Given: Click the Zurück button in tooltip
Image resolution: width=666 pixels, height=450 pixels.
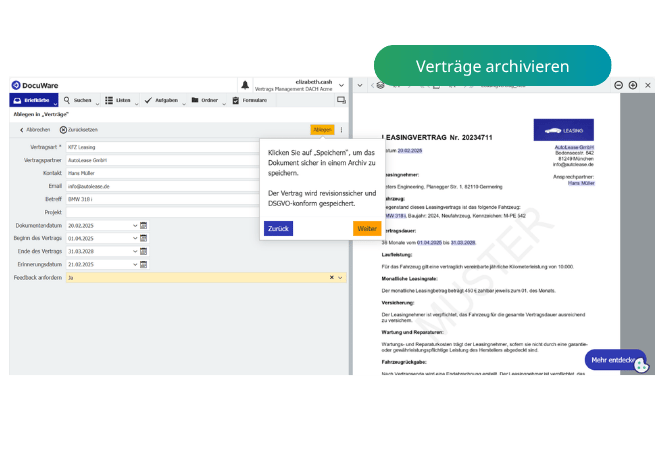Looking at the screenshot, I should click(x=278, y=229).
